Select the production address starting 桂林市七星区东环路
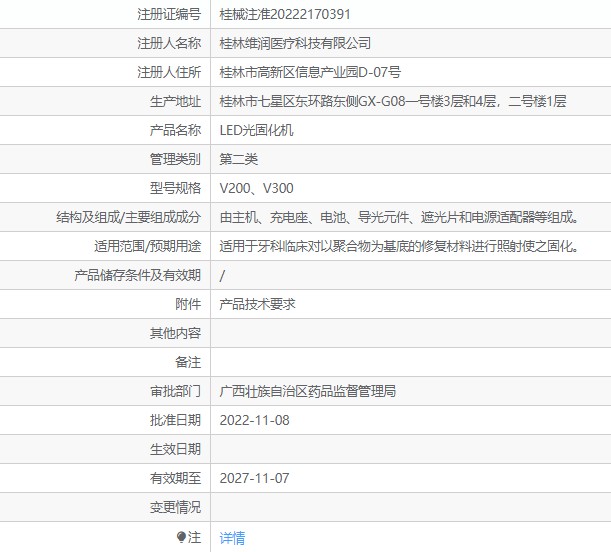 click(x=393, y=101)
